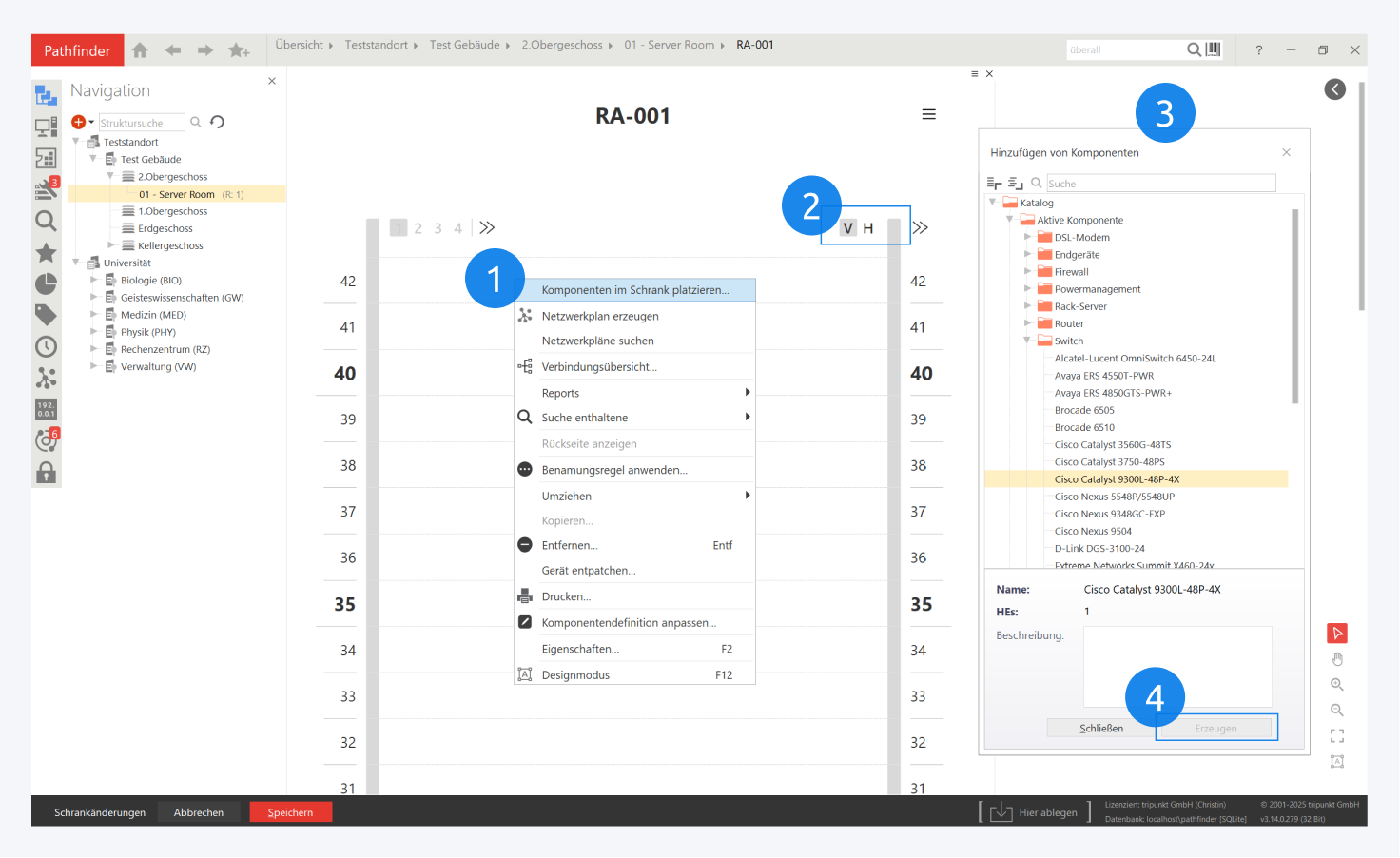Switch to front view V toggle

tap(847, 228)
